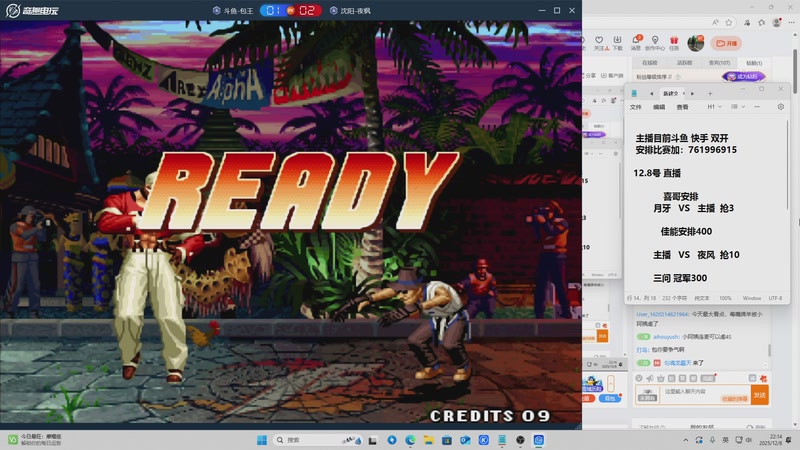Screen dimensions: 800x450
Task: Click the 100% zoom indicator in Notepad status bar
Action: coord(725,298)
